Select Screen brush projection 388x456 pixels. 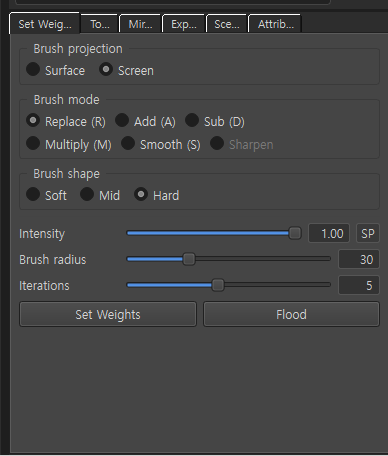[x=127, y=70]
